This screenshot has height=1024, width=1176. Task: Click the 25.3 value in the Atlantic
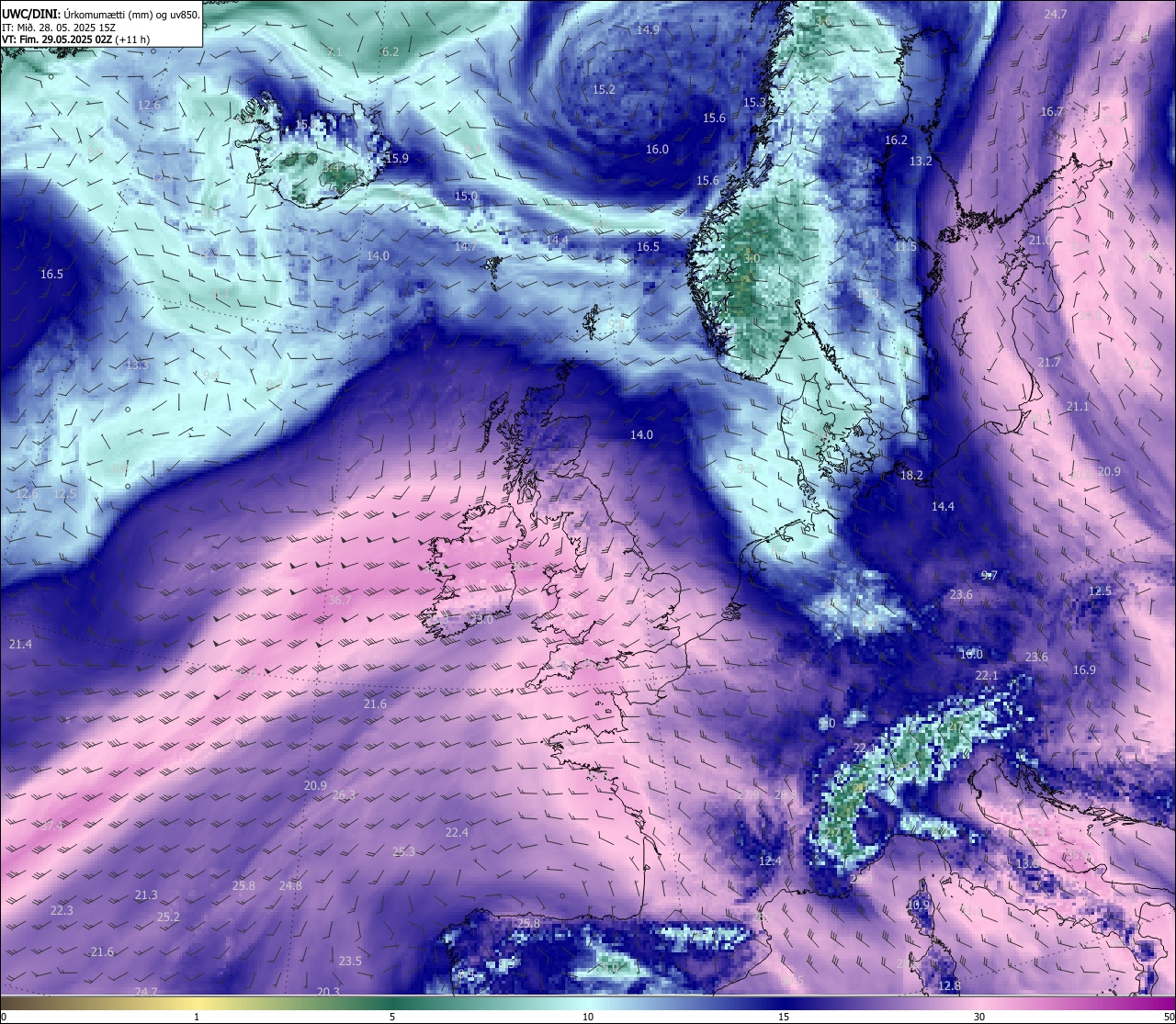pyautogui.click(x=403, y=852)
